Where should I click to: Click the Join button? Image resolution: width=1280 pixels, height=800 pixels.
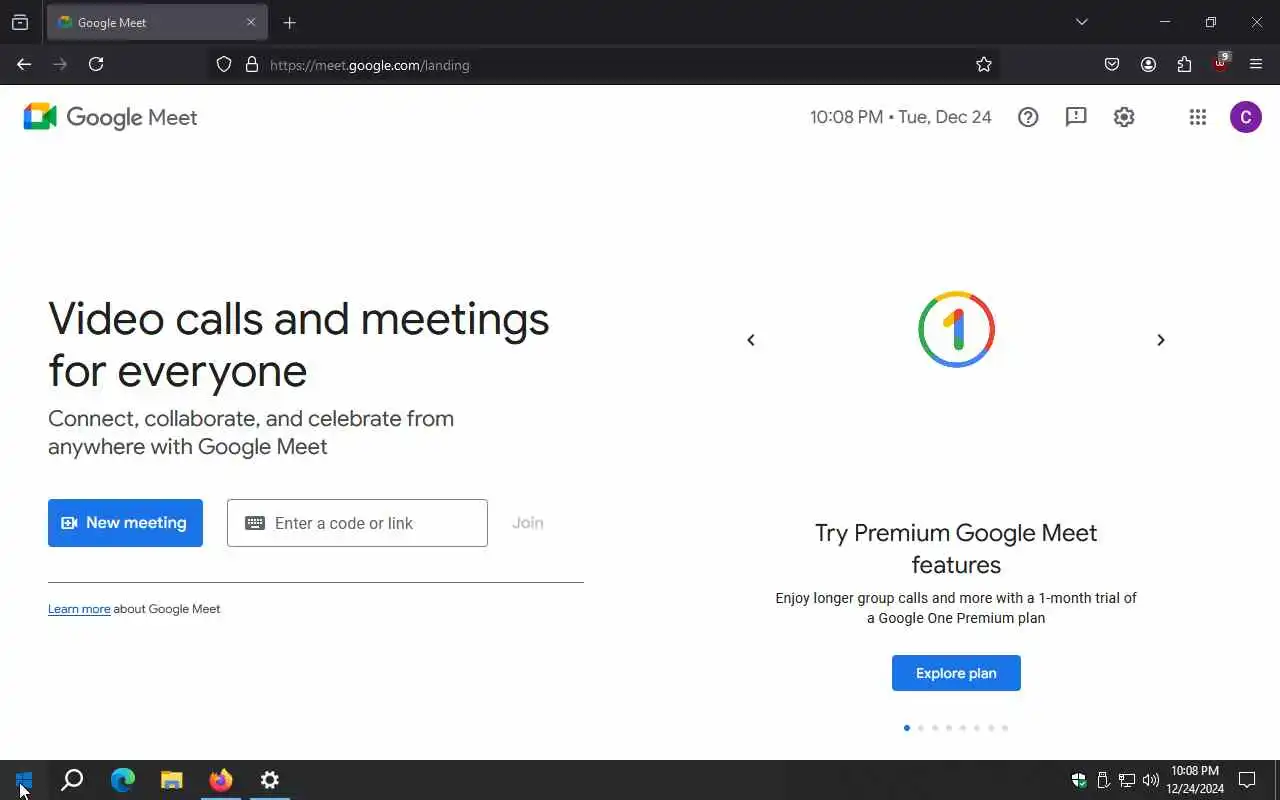[528, 523]
